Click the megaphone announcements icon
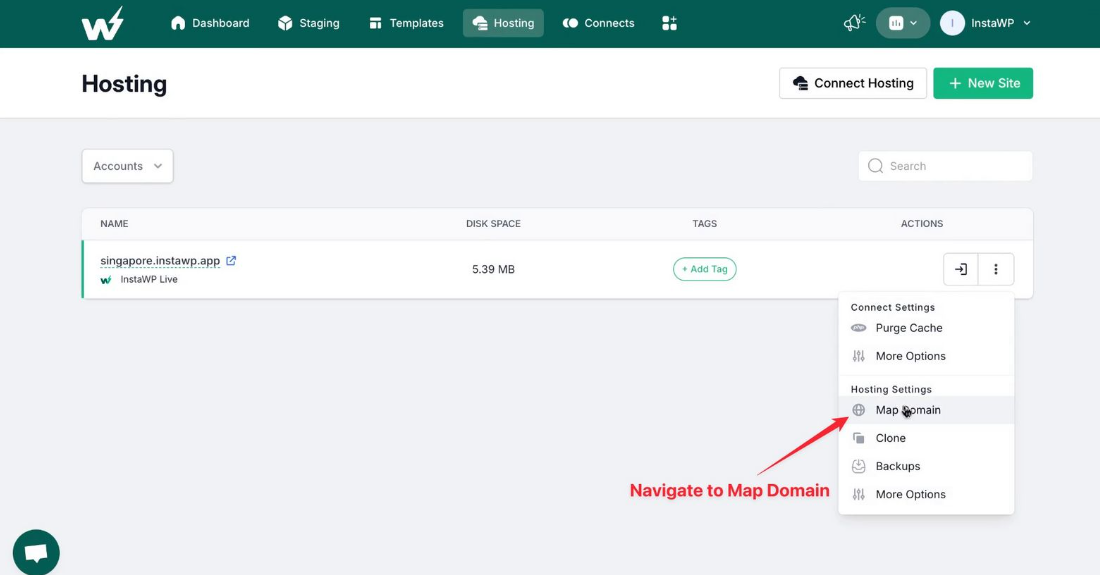The height and width of the screenshot is (575, 1100). pos(854,23)
